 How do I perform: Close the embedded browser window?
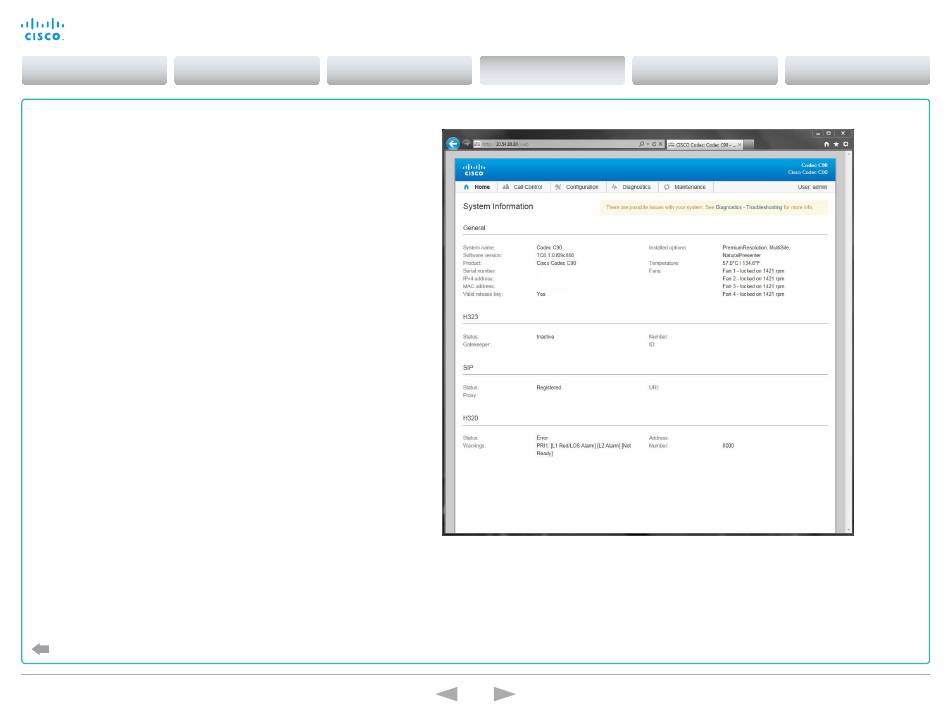[843, 133]
